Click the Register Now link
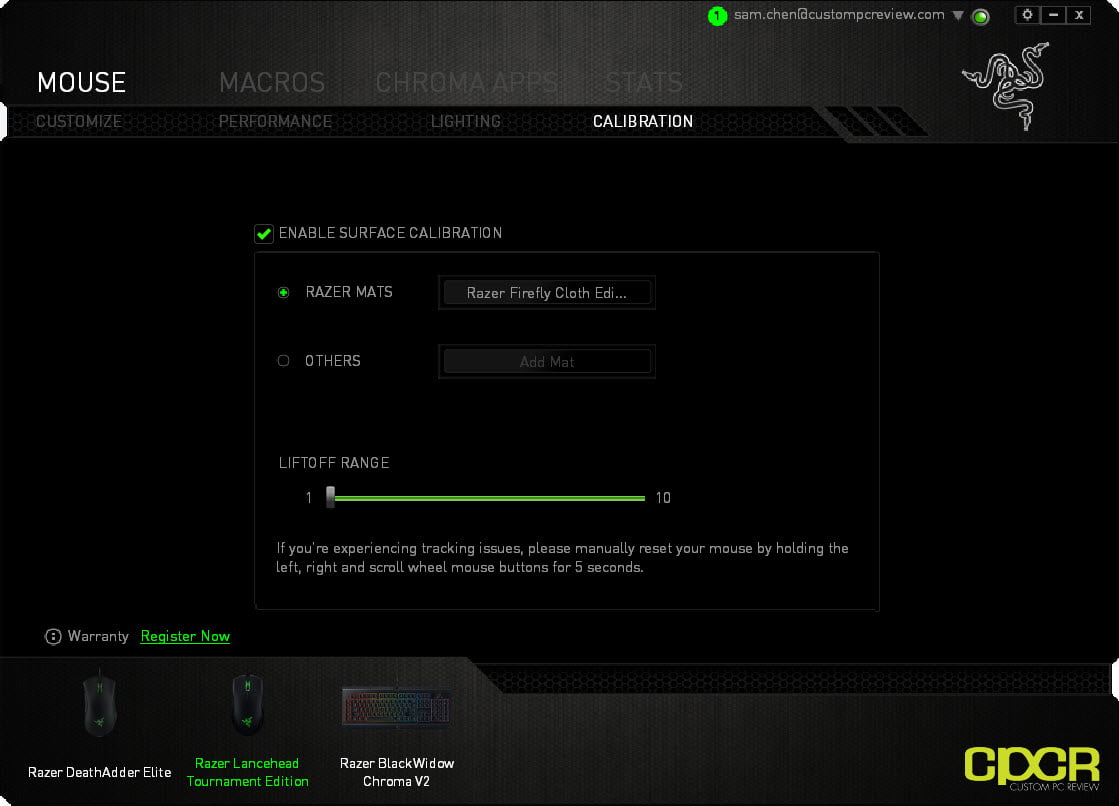This screenshot has height=806, width=1119. tap(186, 636)
